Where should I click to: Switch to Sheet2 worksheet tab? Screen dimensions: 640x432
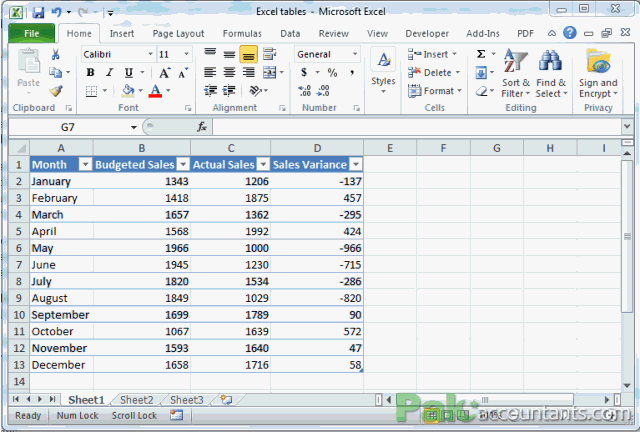coord(137,400)
